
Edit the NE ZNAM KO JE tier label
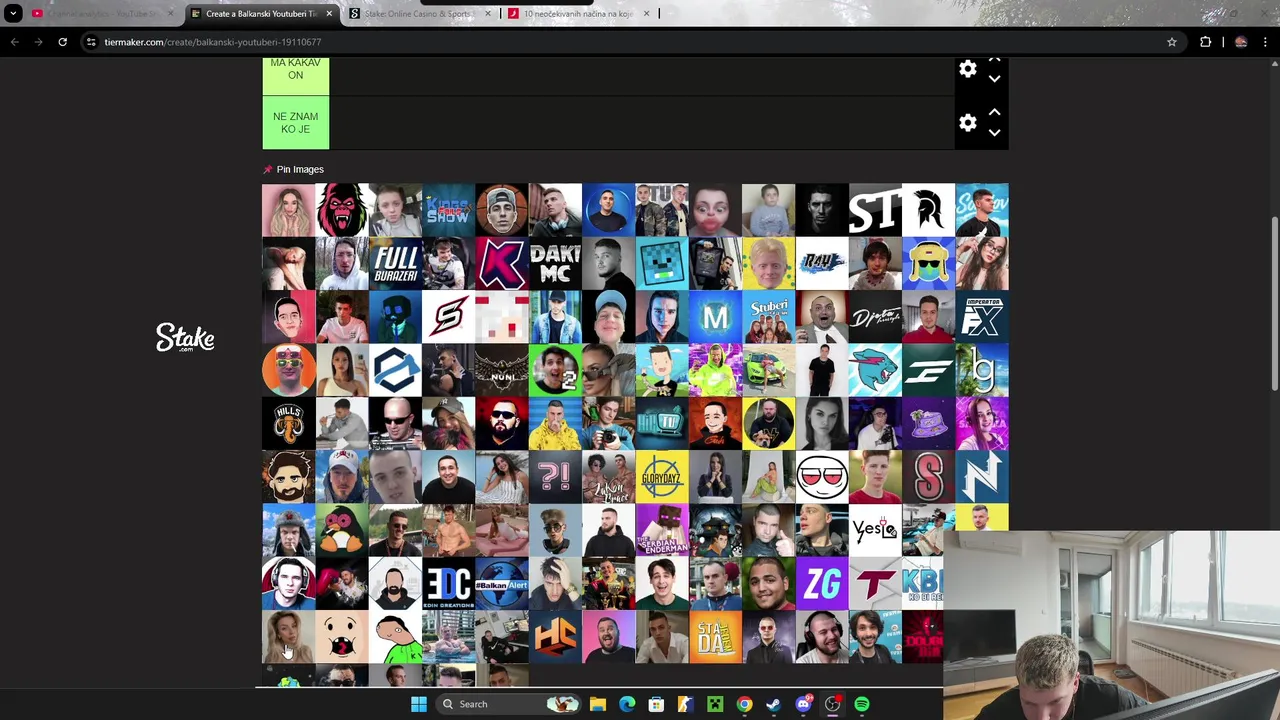[x=295, y=123]
